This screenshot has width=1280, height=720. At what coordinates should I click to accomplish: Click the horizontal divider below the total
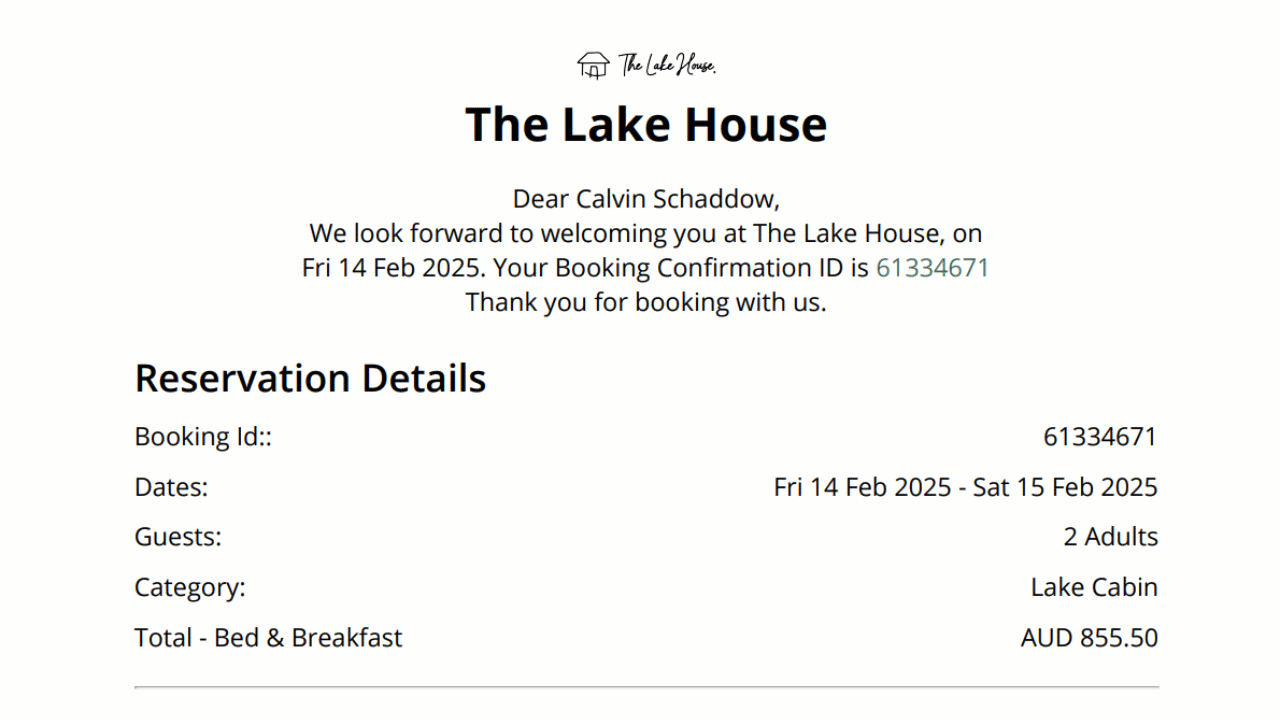click(x=647, y=687)
